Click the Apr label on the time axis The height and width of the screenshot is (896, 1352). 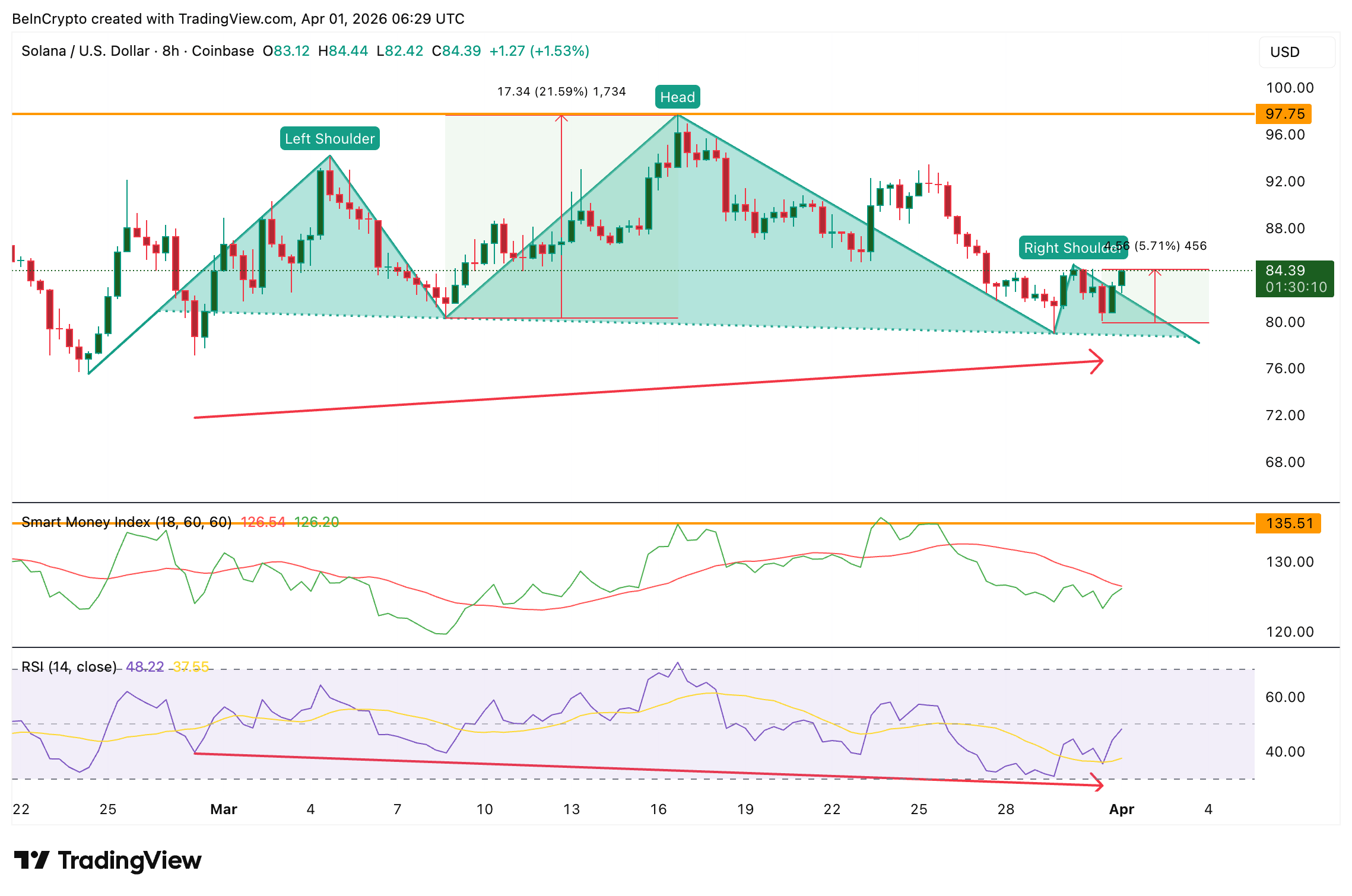pyautogui.click(x=1121, y=809)
